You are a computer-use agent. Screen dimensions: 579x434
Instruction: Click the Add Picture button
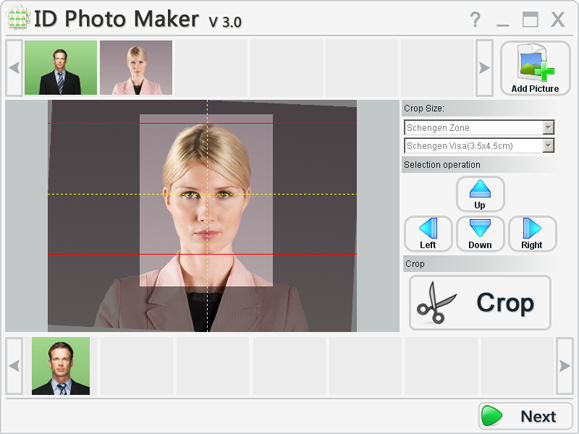[535, 68]
